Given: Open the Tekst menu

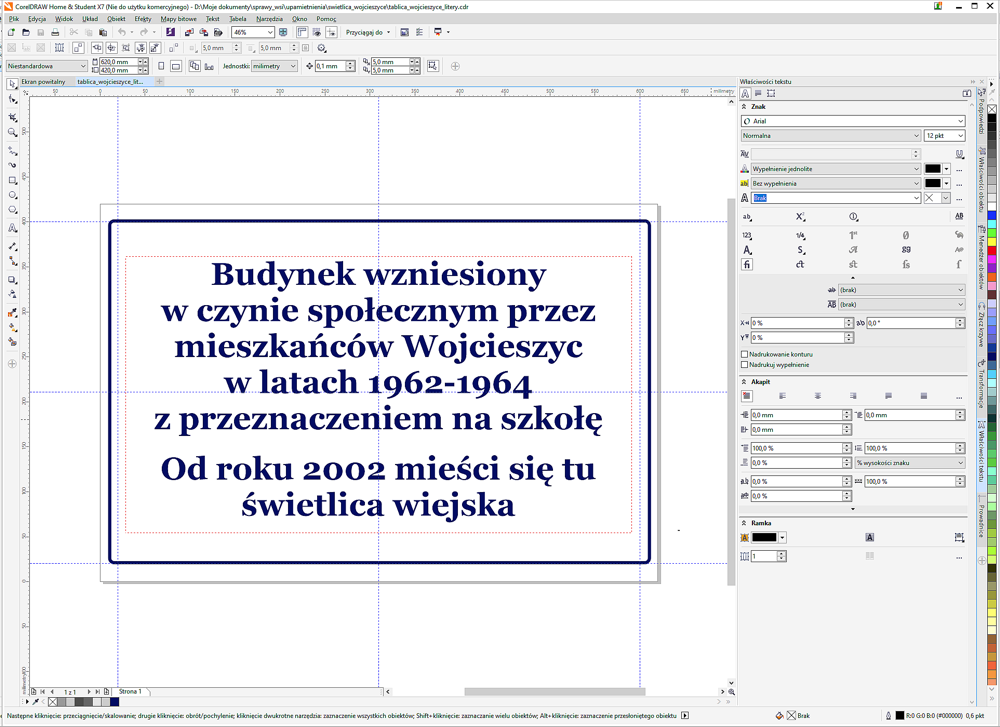Looking at the screenshot, I should click(212, 18).
